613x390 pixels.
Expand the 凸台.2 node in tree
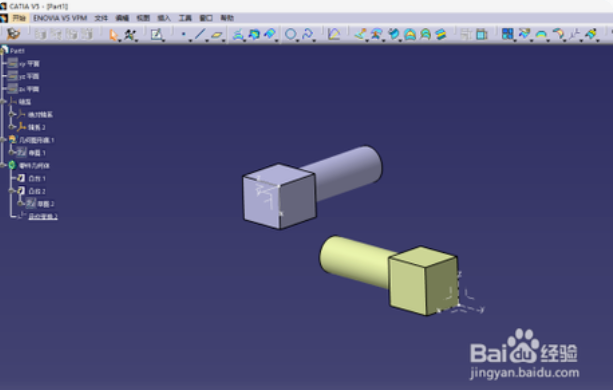coord(12,191)
